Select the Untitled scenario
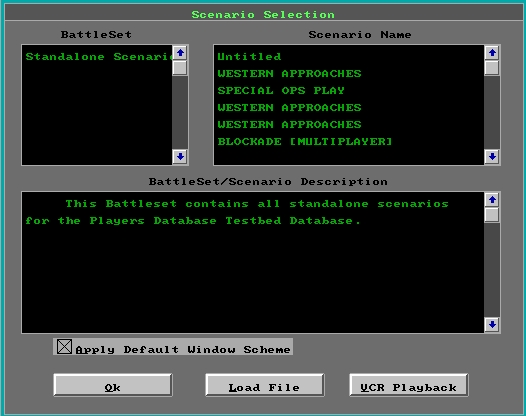Screen dimensions: 526x416 349,57
